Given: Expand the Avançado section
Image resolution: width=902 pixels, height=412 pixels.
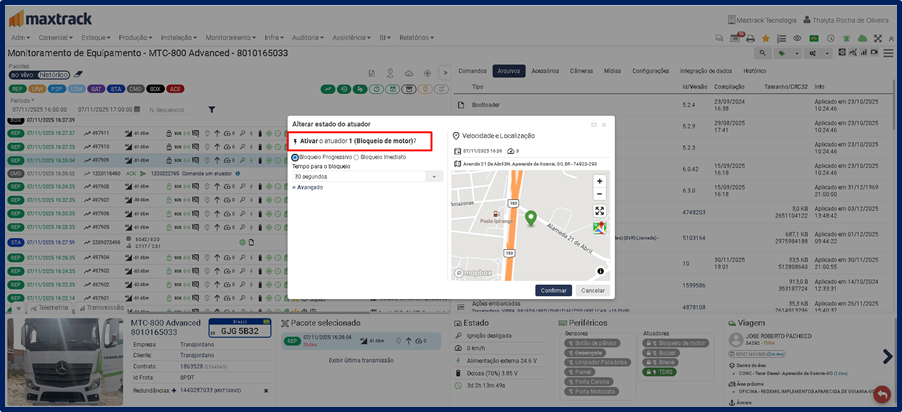Looking at the screenshot, I should click(x=309, y=187).
